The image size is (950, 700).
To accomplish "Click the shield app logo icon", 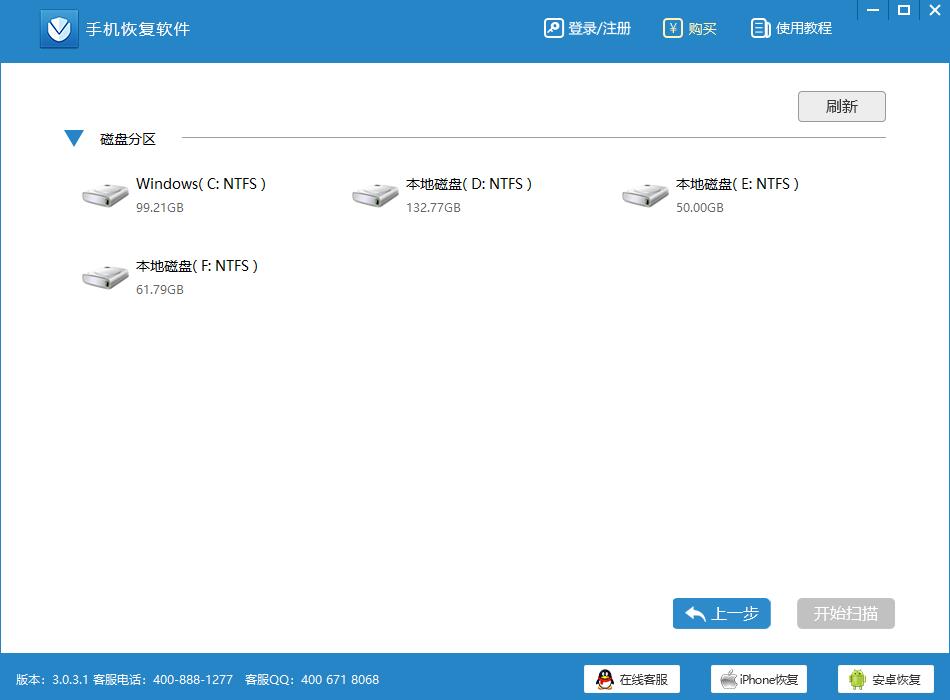I will coord(59,28).
